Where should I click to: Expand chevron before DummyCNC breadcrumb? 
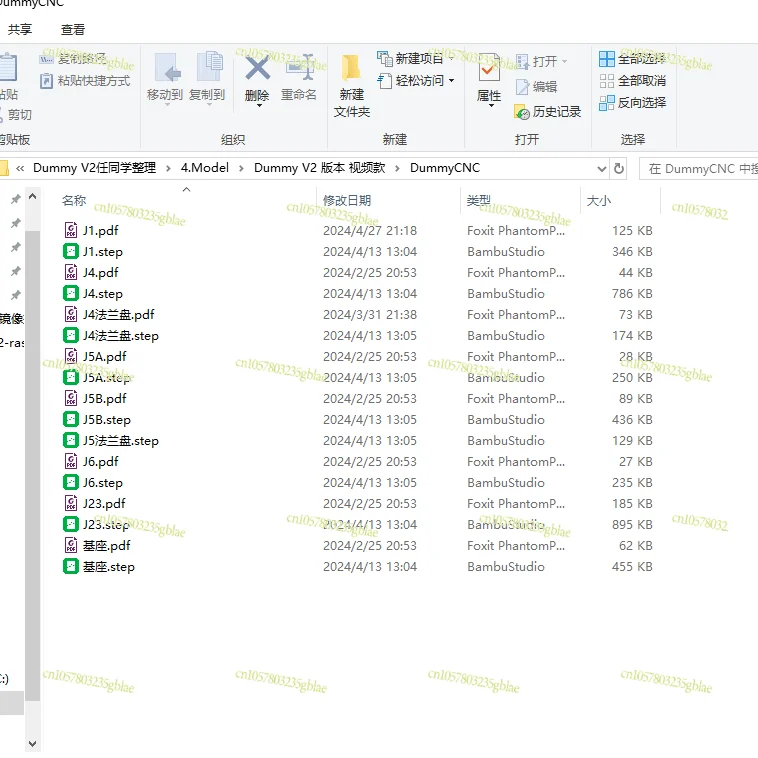[x=397, y=168]
